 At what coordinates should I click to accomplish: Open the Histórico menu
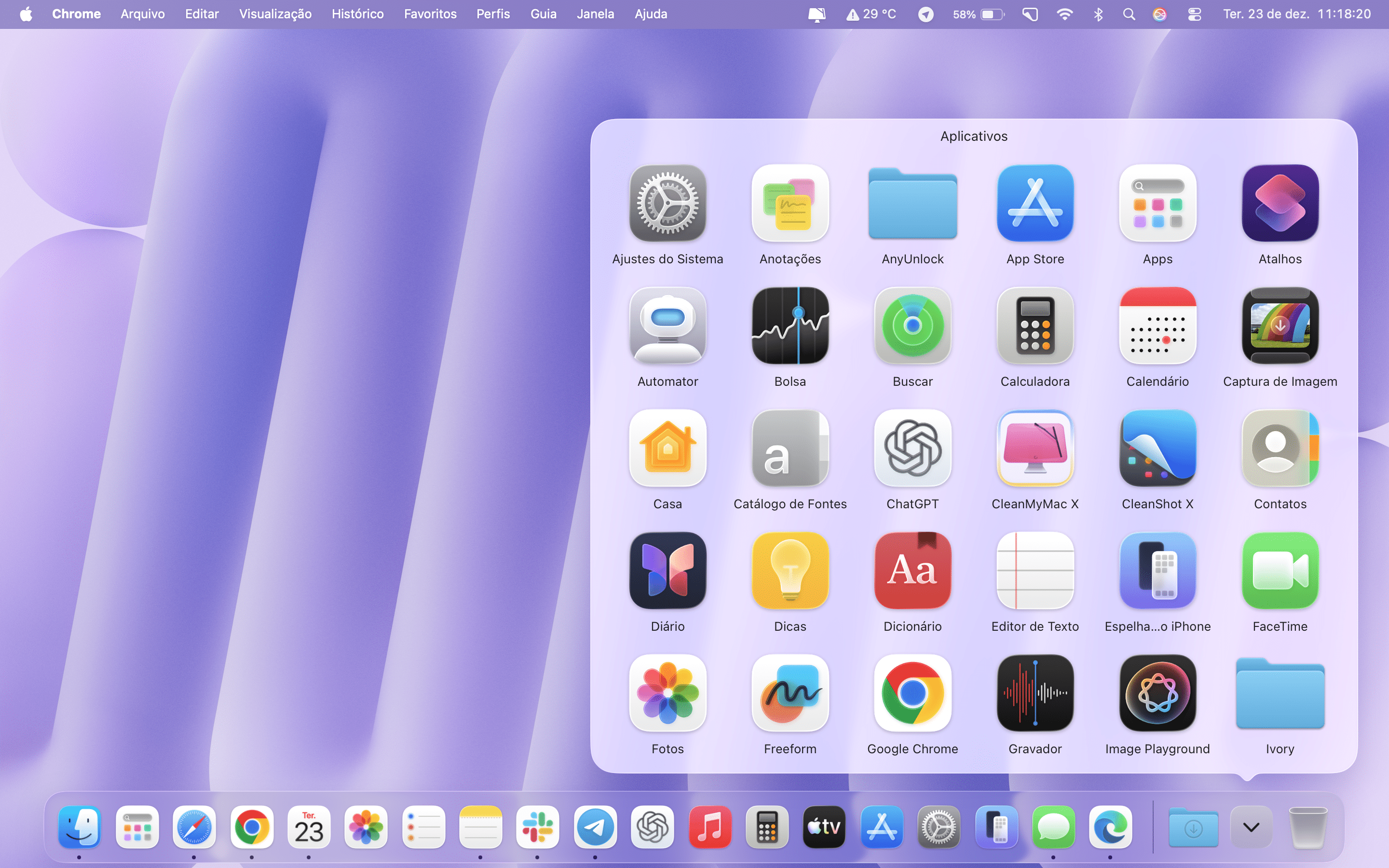click(x=357, y=14)
